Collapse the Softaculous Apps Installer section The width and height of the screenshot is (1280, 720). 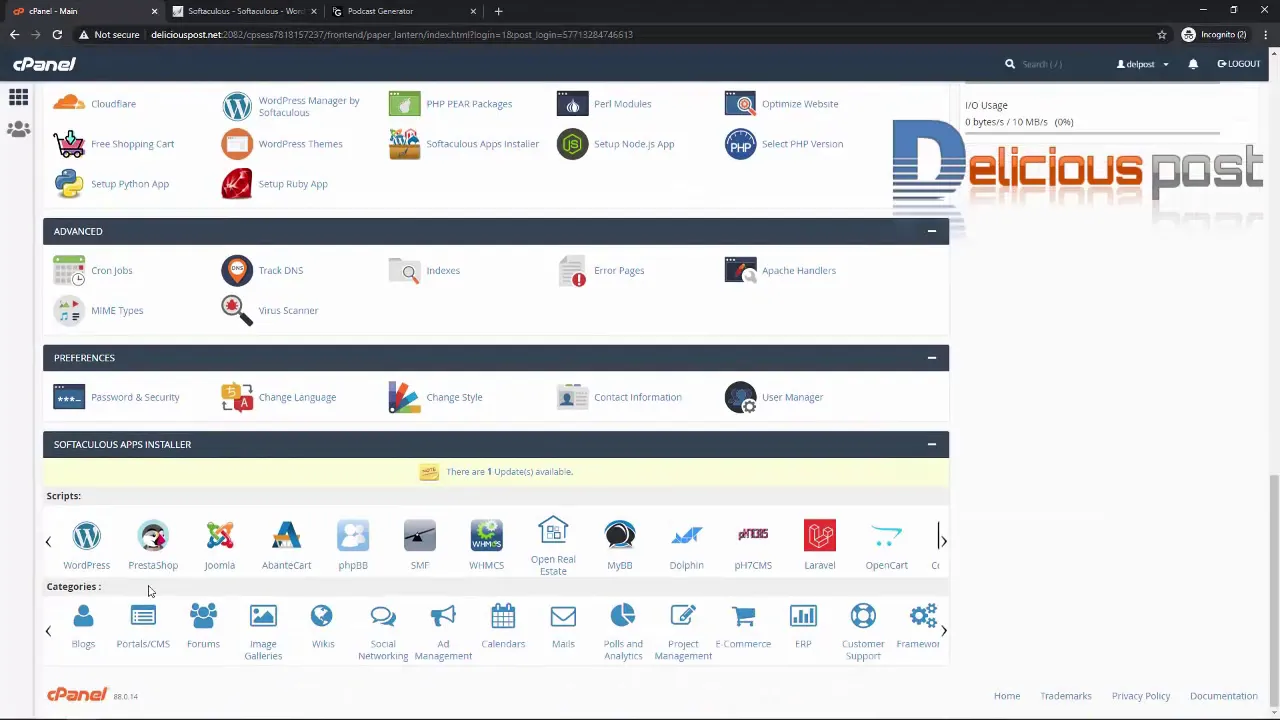(x=931, y=444)
